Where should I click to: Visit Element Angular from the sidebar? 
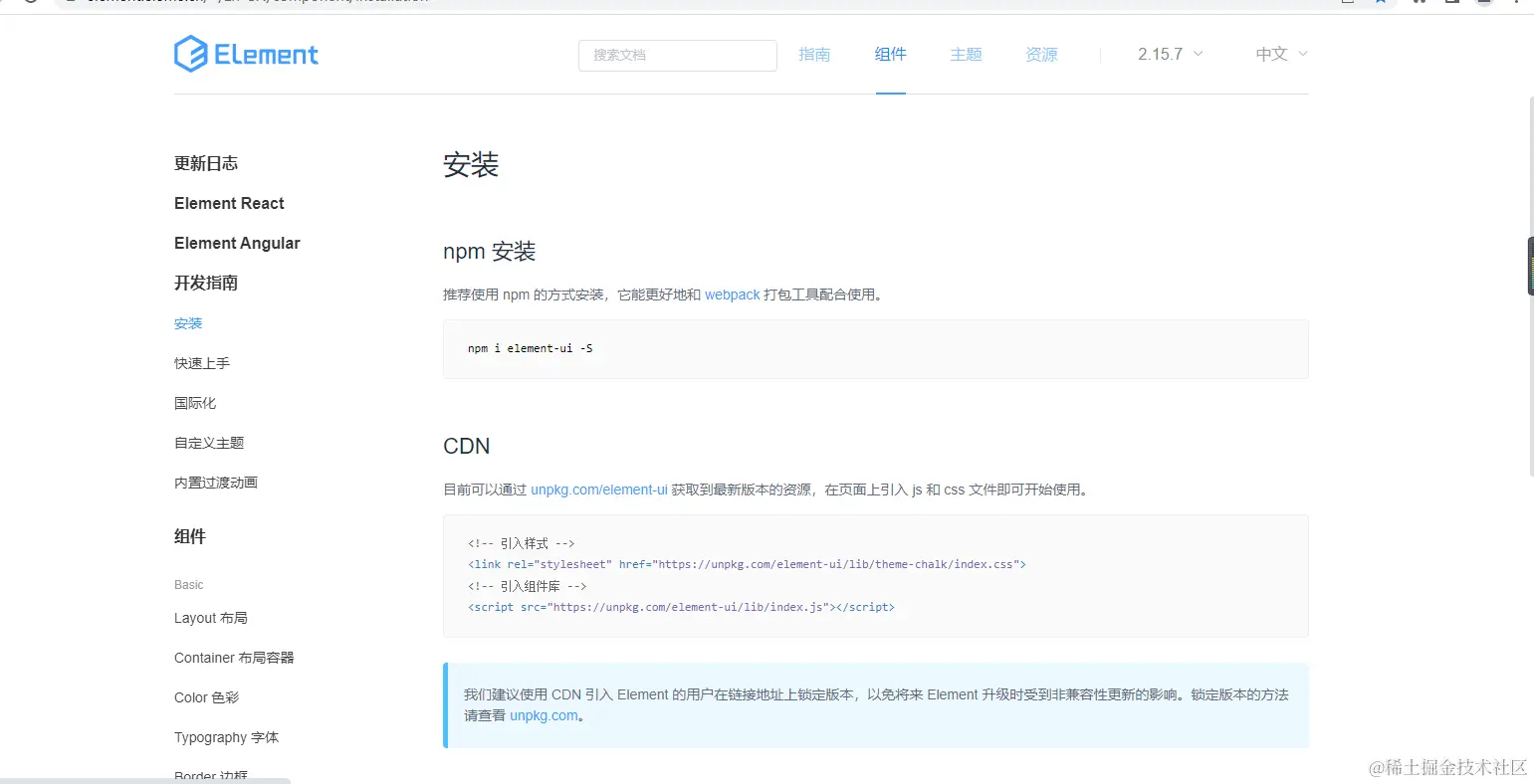click(x=237, y=244)
